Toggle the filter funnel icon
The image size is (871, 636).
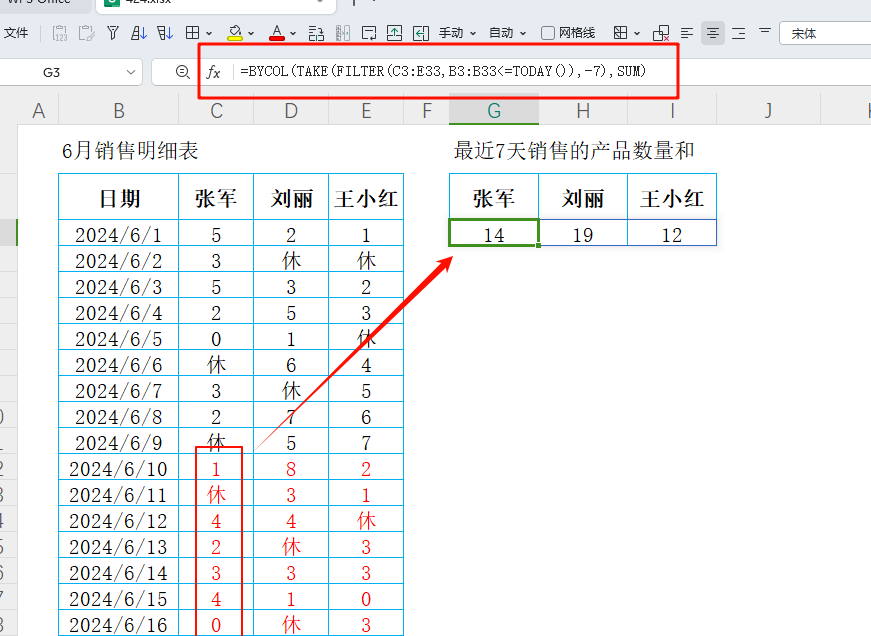pos(113,33)
